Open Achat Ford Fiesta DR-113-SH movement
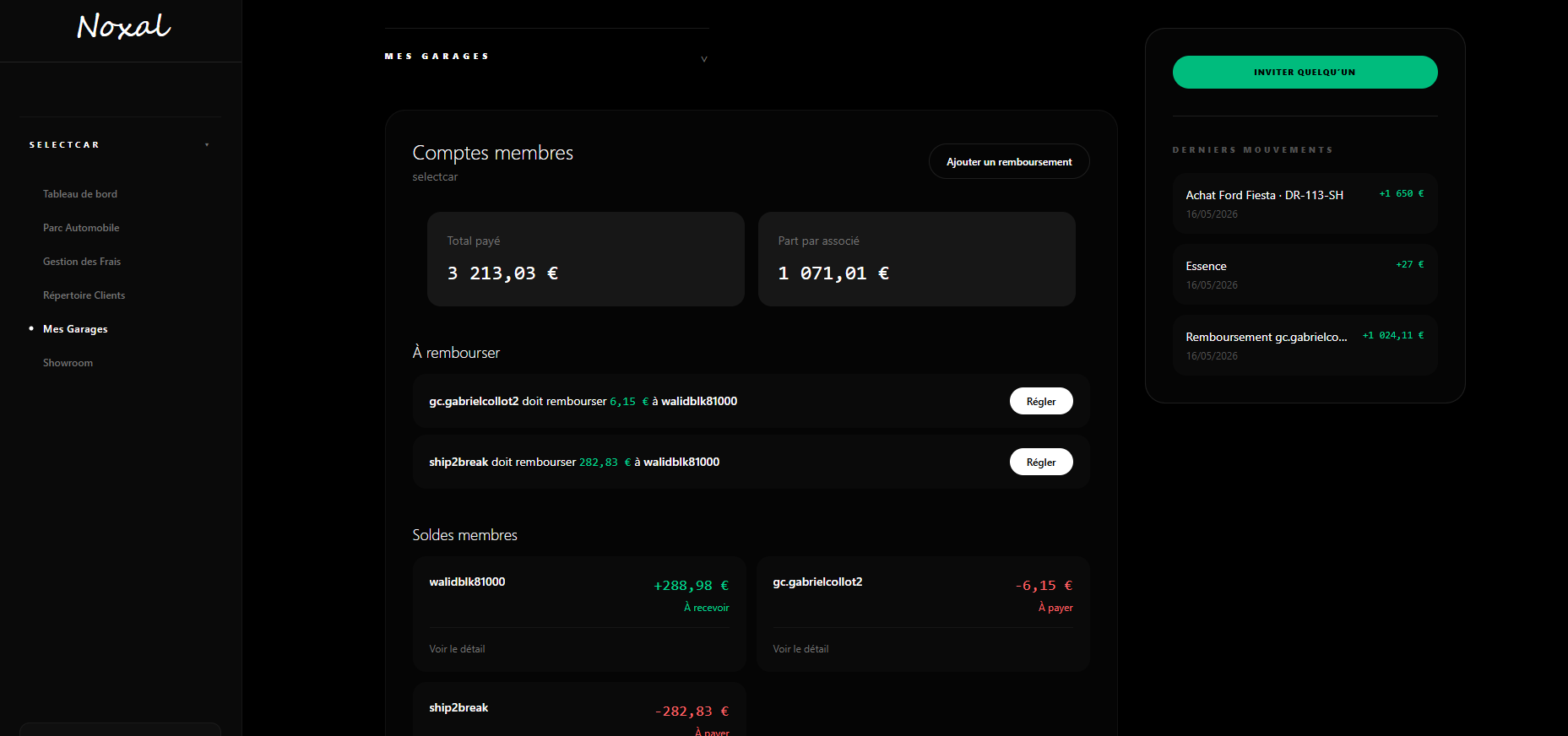 point(1305,203)
